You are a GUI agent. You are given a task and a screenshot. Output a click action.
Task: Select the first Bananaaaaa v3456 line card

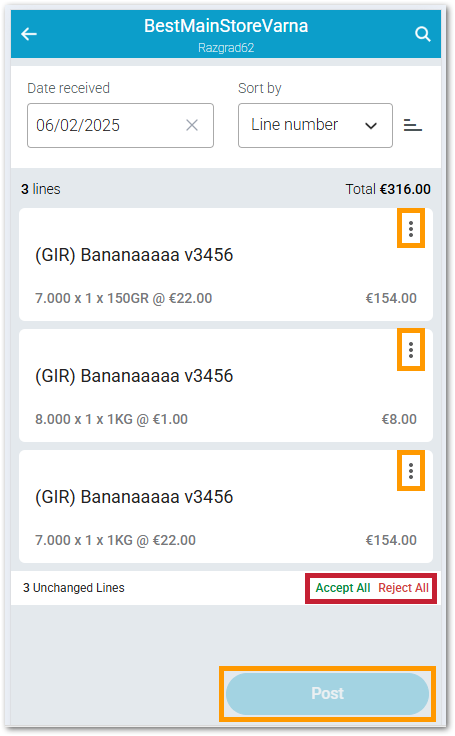click(226, 265)
